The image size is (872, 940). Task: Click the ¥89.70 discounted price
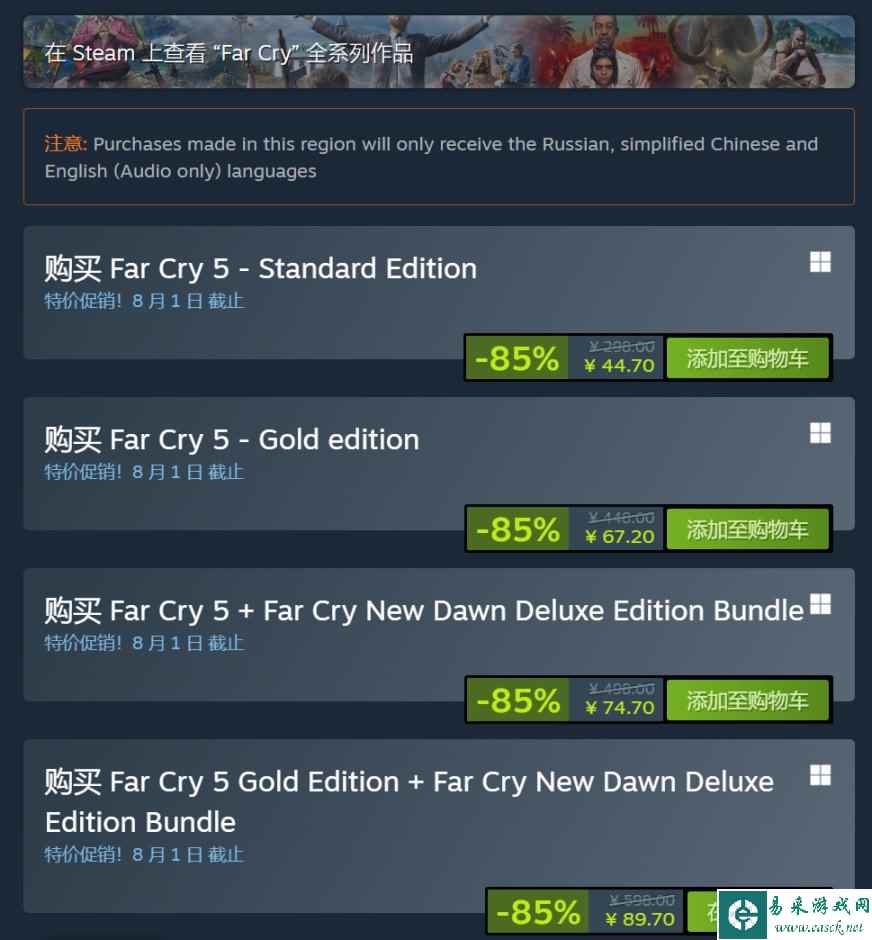tap(640, 919)
